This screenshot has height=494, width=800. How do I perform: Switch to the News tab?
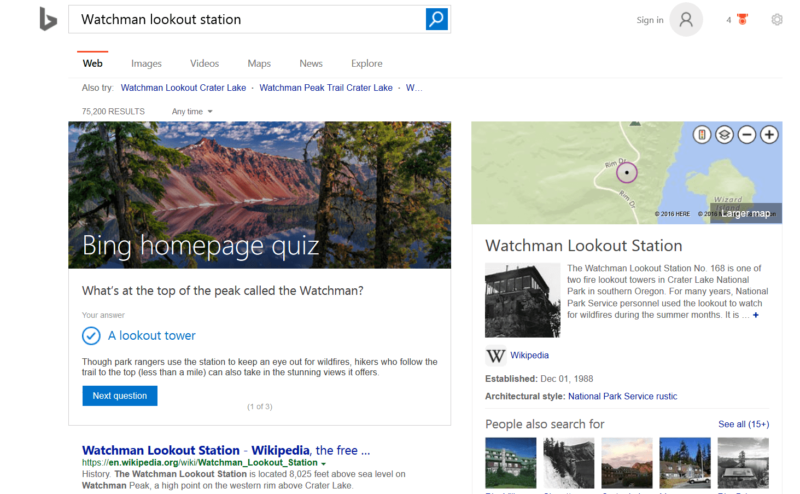[x=311, y=63]
